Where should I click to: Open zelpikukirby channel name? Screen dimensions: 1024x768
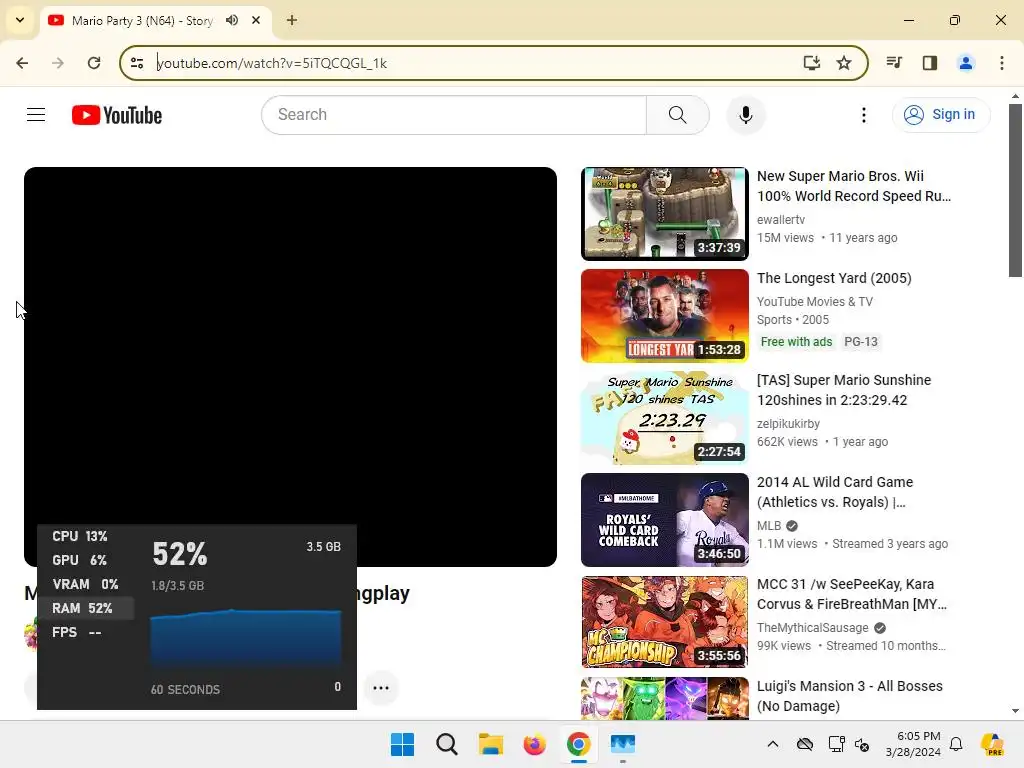(788, 424)
